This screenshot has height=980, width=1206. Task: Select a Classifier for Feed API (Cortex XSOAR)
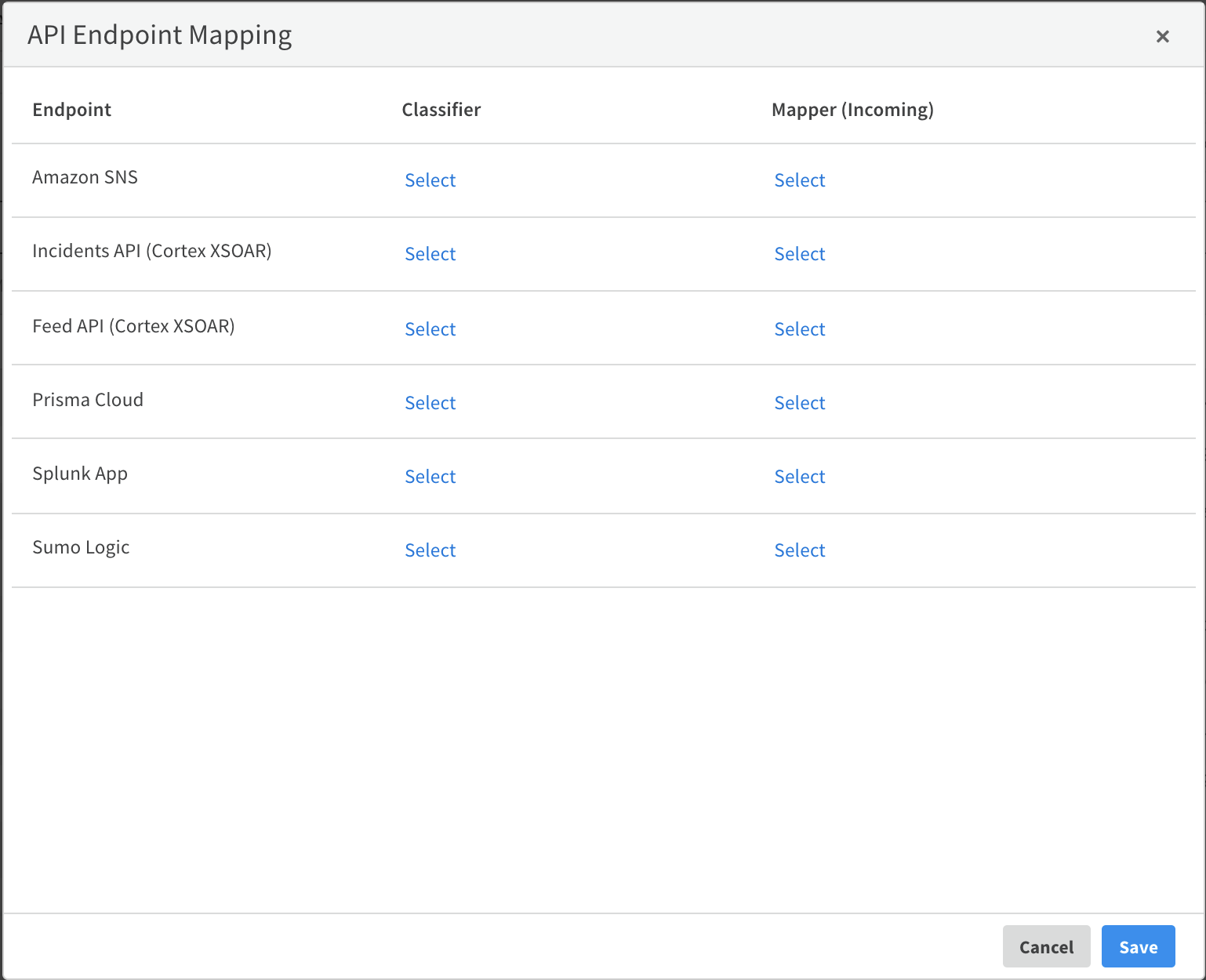[x=430, y=328]
